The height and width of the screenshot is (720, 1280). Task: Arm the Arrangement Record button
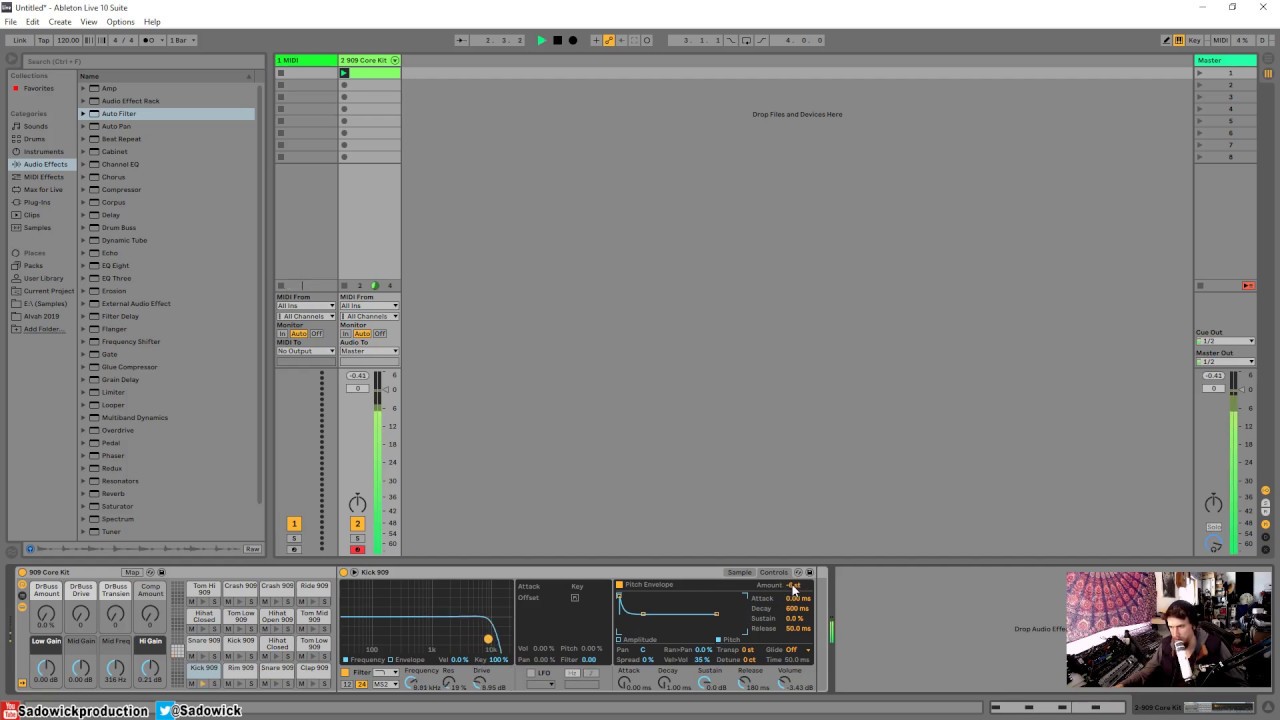[572, 40]
